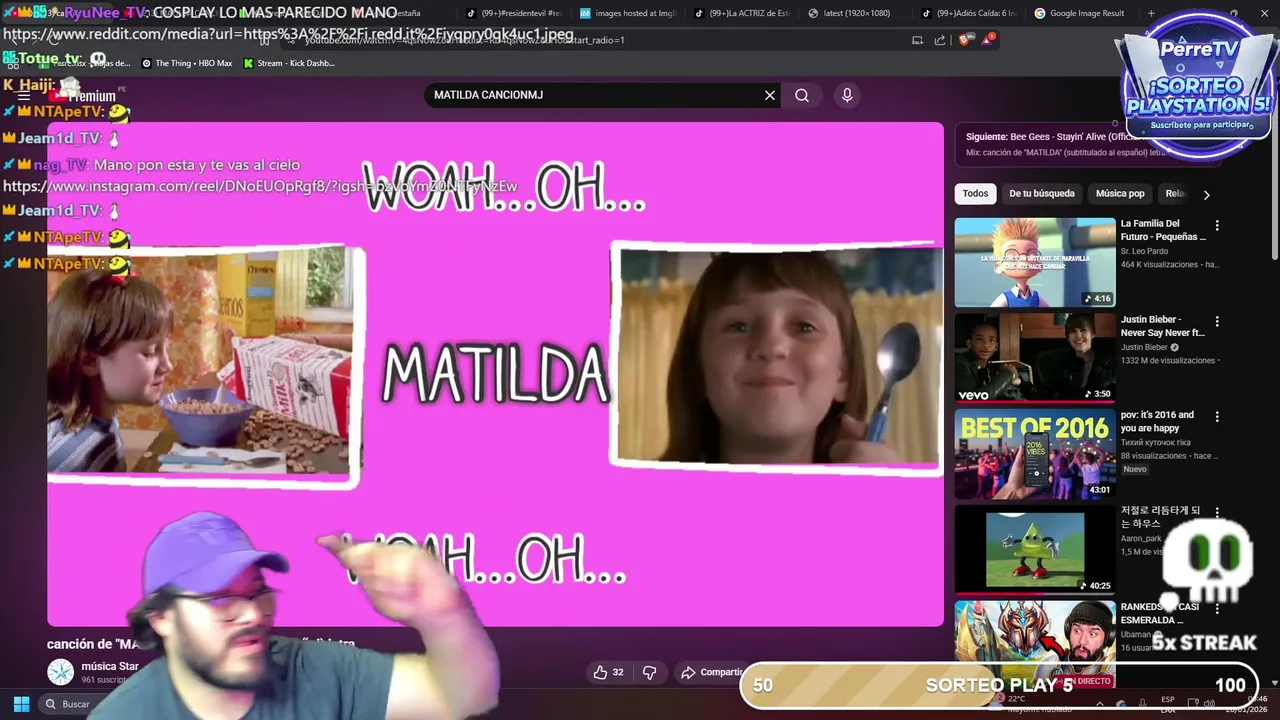Image resolution: width=1280 pixels, height=720 pixels.
Task: Open the RANKEDS CASI ESMERALDA live video
Action: pos(1035,643)
